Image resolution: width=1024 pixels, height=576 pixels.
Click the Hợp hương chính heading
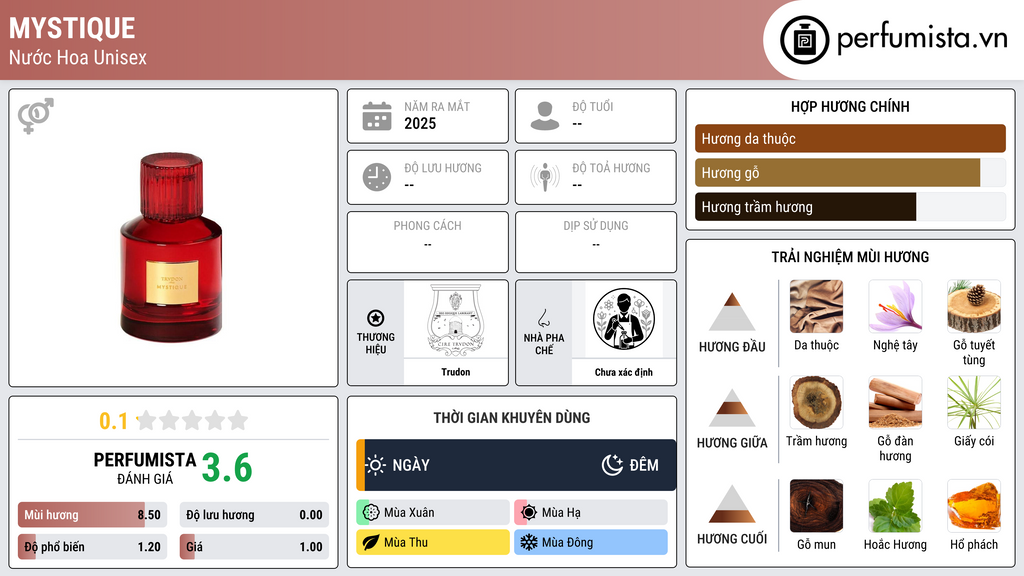pos(850,106)
